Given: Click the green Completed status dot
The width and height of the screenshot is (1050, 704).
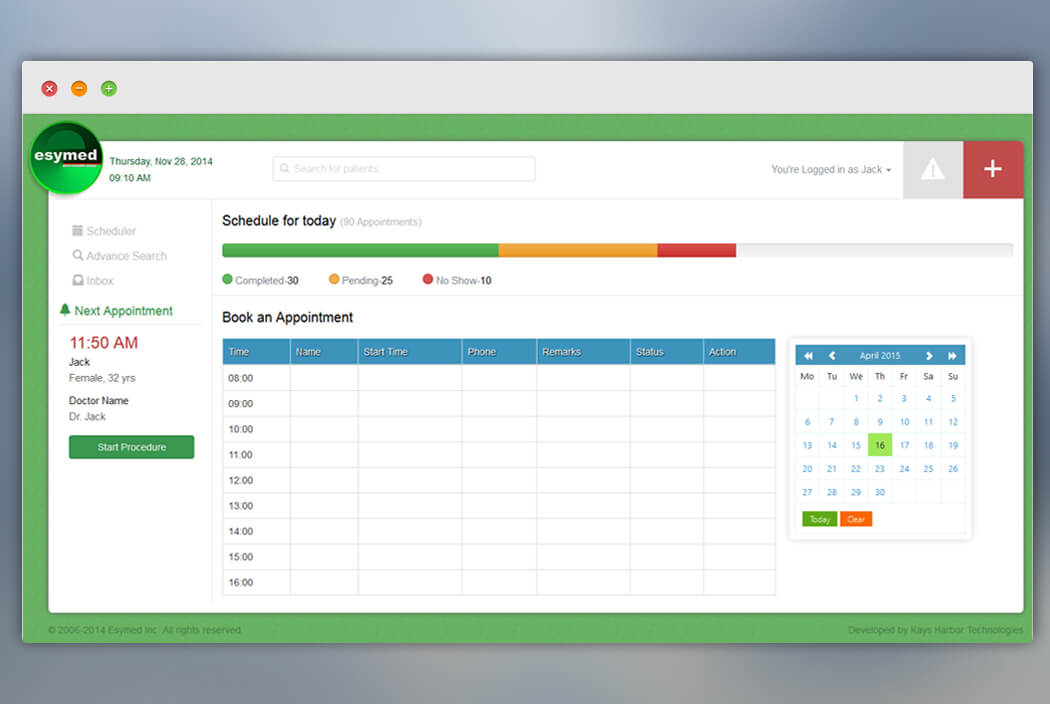Looking at the screenshot, I should pyautogui.click(x=227, y=279).
